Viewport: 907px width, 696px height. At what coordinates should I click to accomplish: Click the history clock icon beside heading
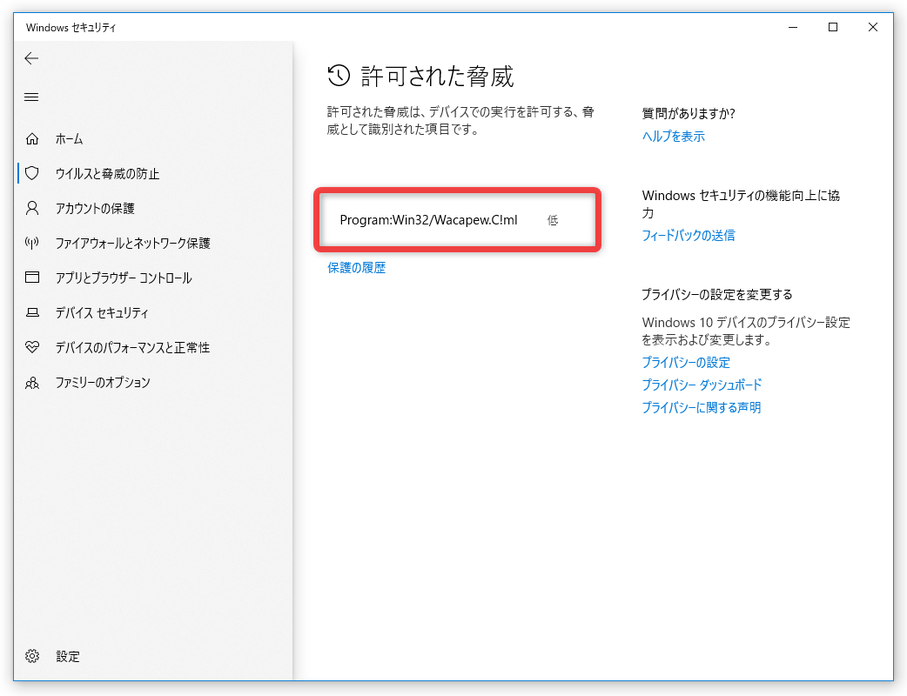coord(339,76)
